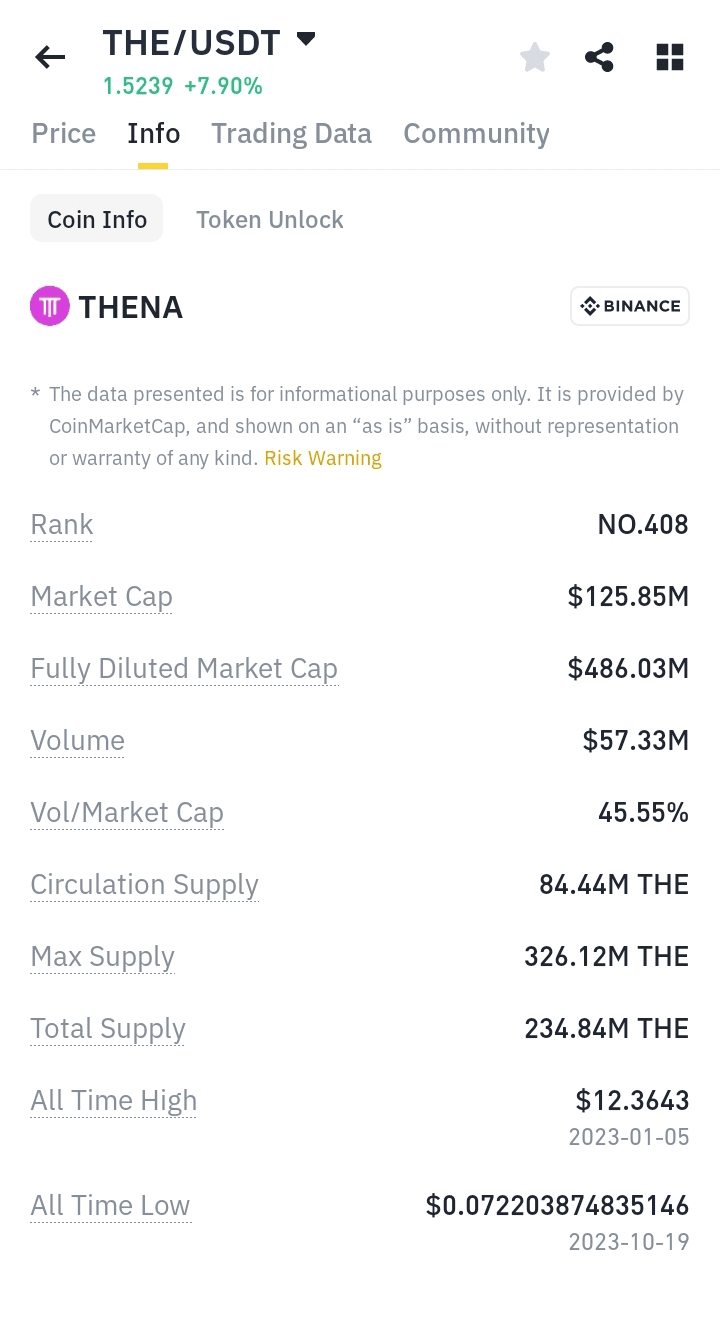
Task: Select the Info tab
Action: 154,134
